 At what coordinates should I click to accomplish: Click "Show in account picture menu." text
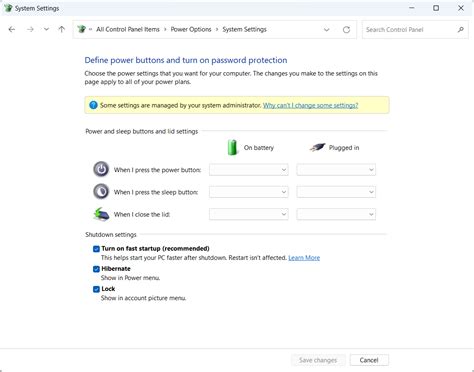(x=143, y=298)
